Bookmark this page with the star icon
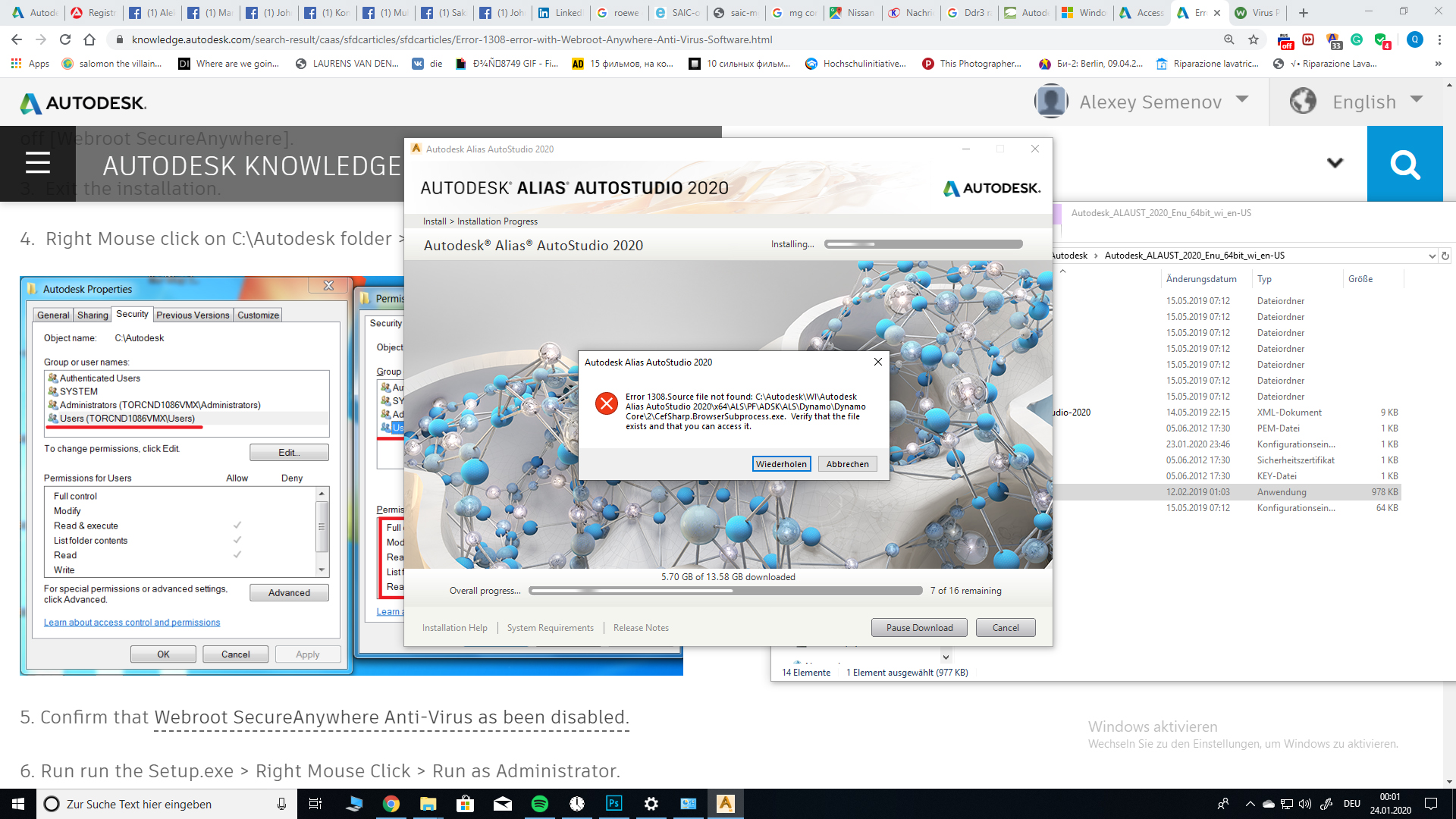The image size is (1456, 819). click(x=1254, y=39)
